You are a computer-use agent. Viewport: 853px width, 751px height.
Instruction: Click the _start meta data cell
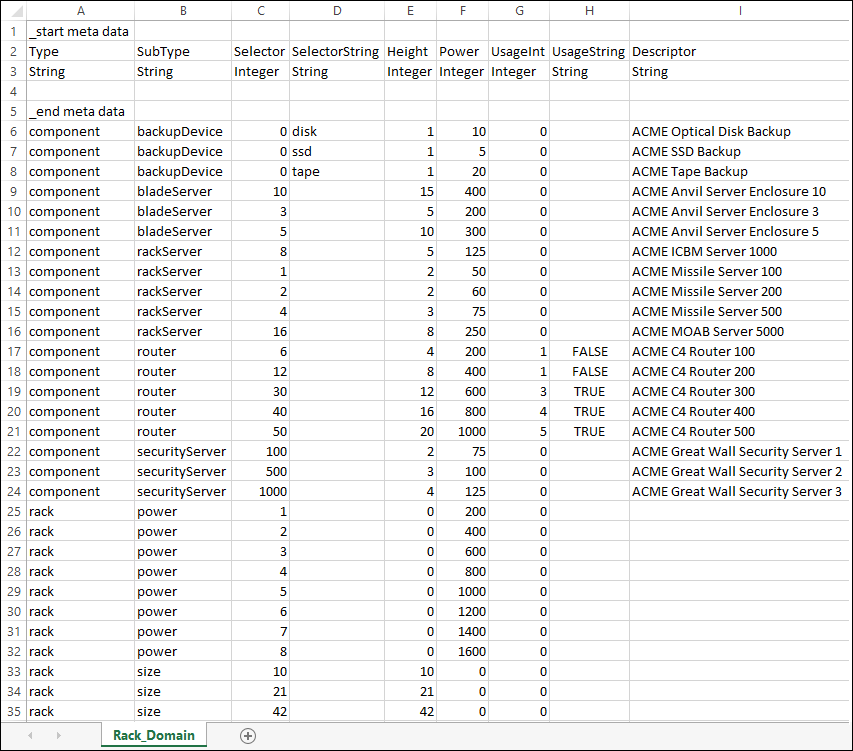(80, 31)
